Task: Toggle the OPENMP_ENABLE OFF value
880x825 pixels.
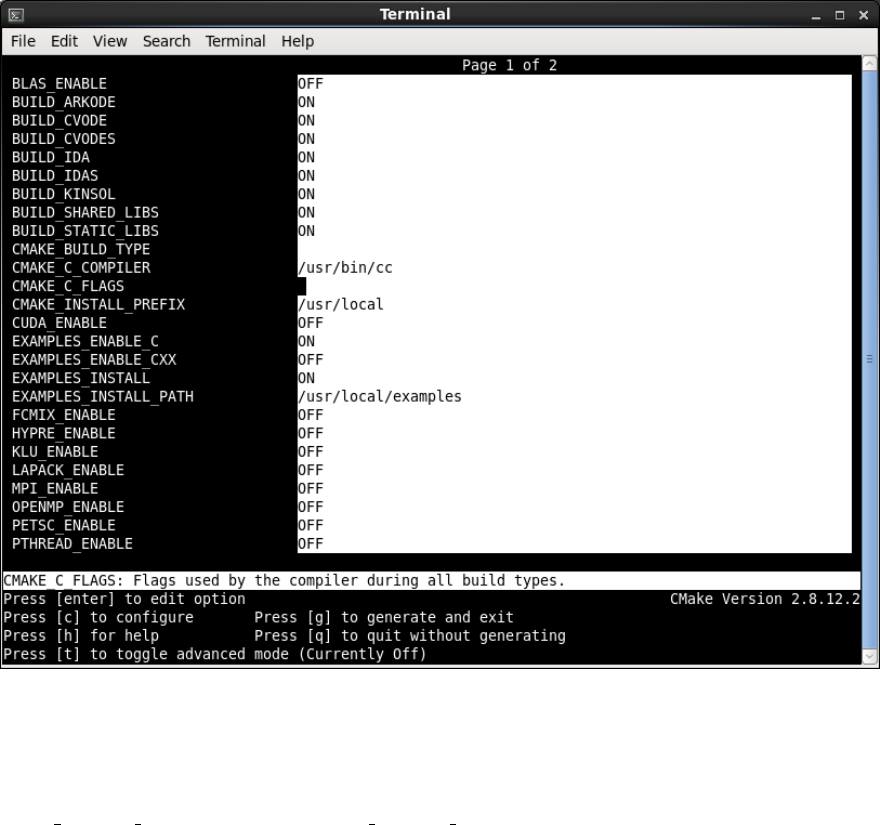Action: [x=310, y=507]
